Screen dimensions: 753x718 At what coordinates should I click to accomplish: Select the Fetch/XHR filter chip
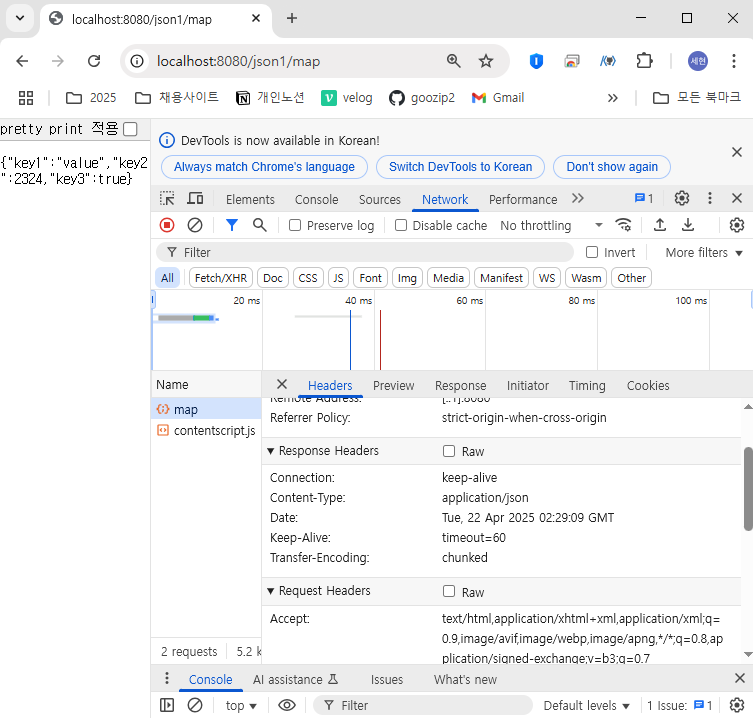(x=221, y=278)
